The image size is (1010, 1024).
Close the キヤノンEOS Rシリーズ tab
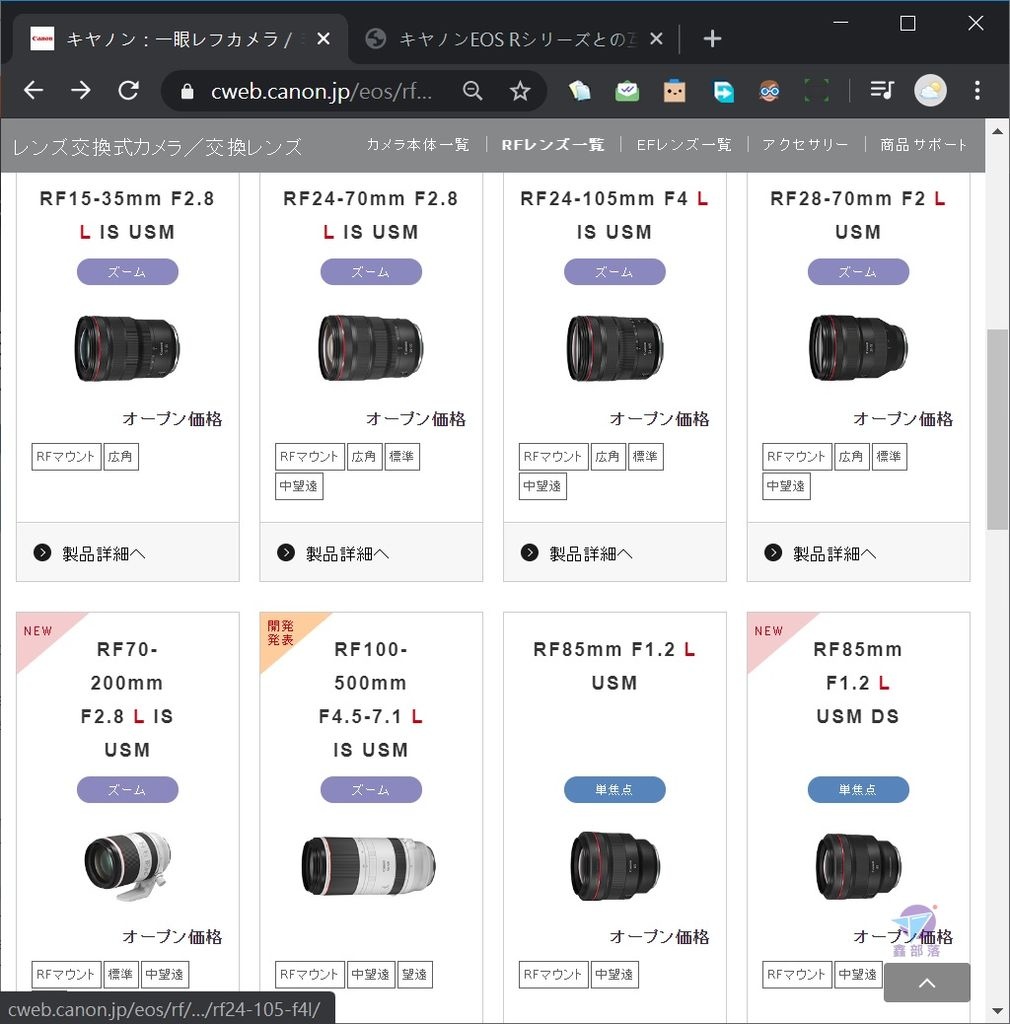656,39
